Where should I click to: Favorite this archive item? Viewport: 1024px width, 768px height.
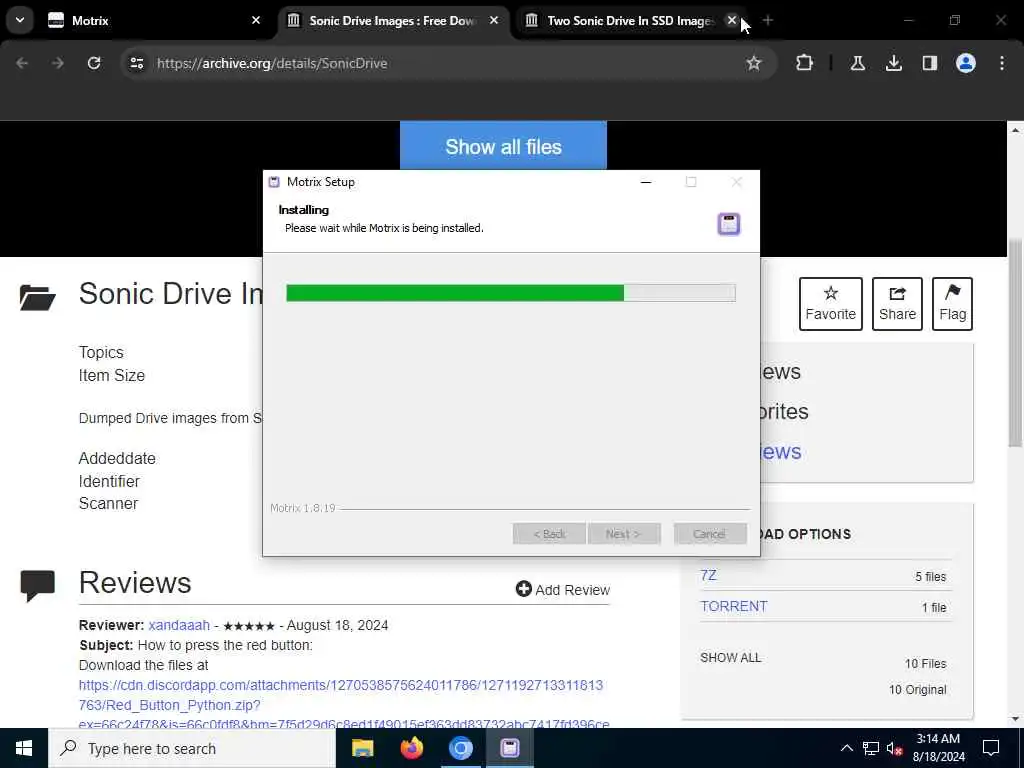pos(831,304)
